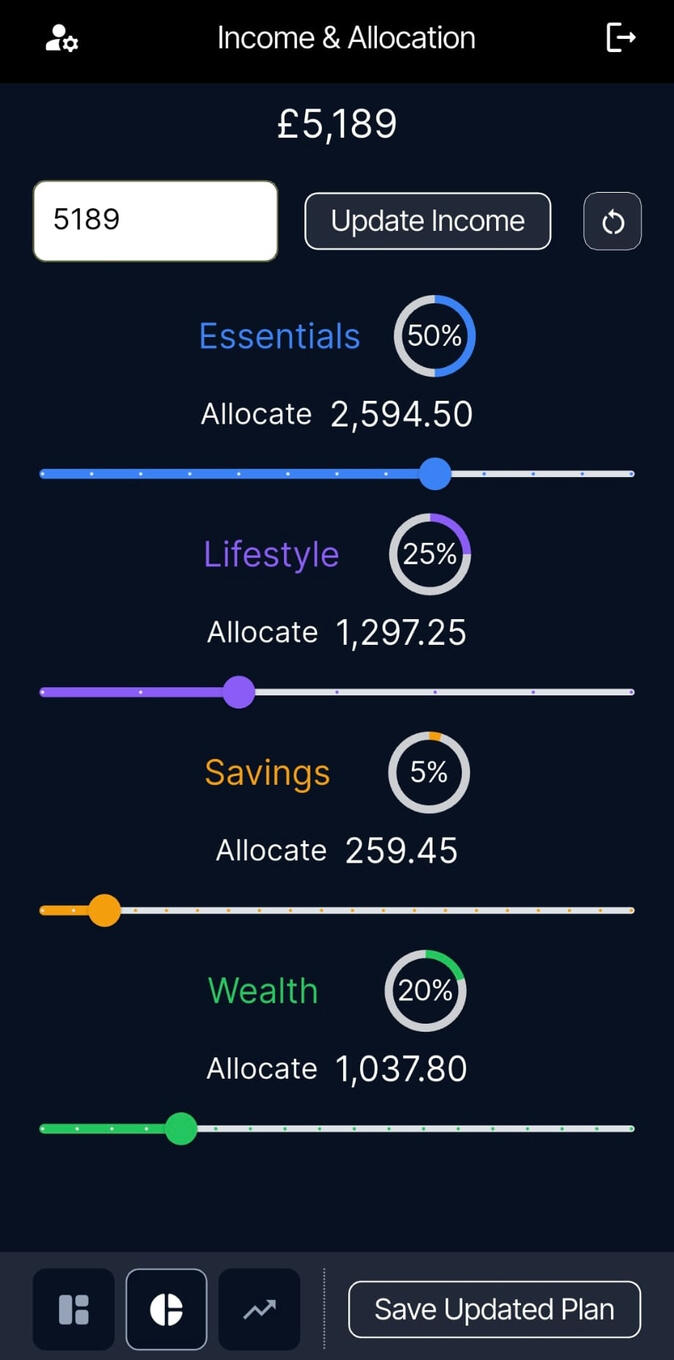Select the pie chart allocation tab
Screen dimensions: 674x1360
click(166, 1310)
